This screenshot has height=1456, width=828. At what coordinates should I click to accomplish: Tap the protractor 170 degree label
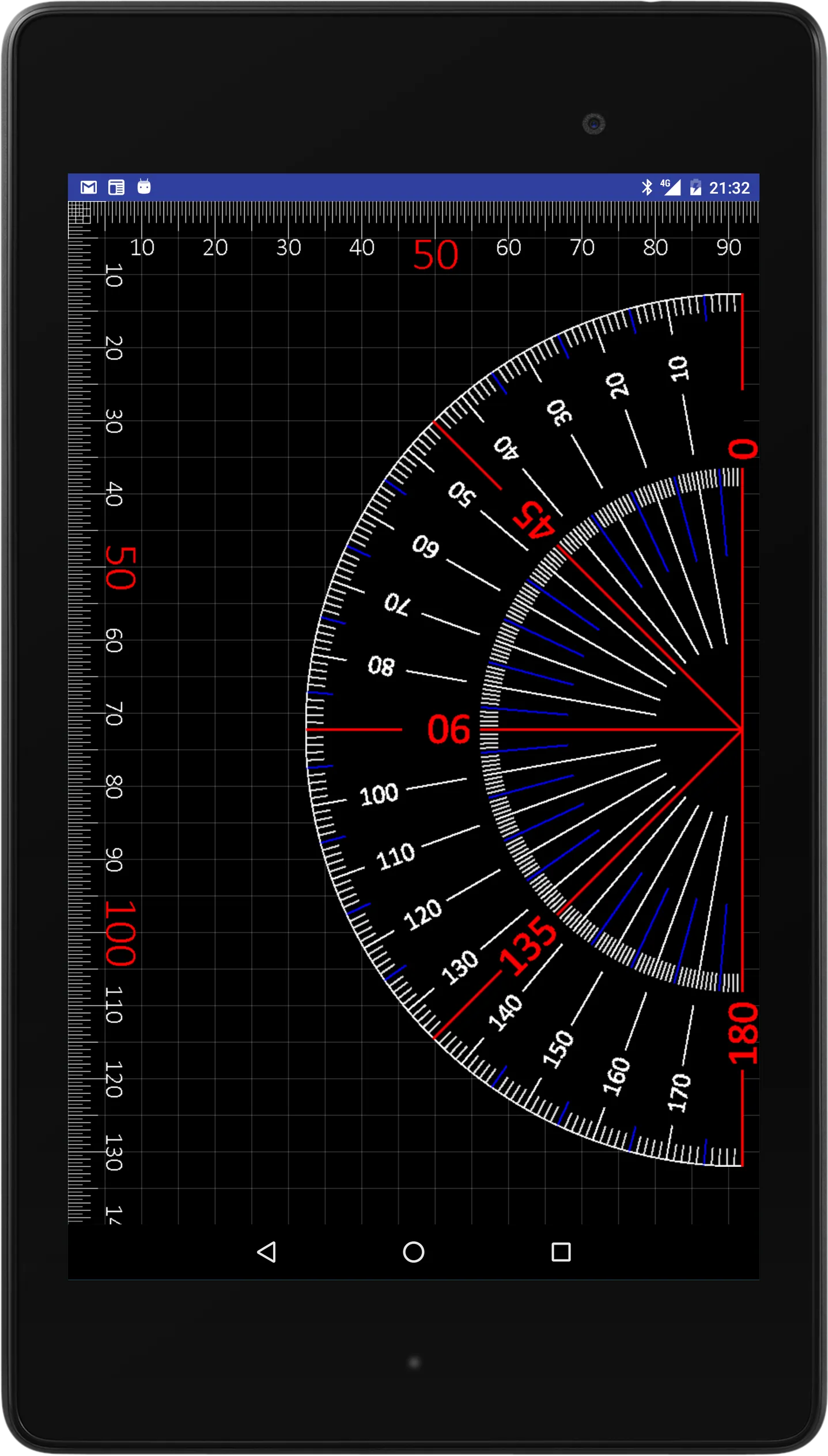679,1092
